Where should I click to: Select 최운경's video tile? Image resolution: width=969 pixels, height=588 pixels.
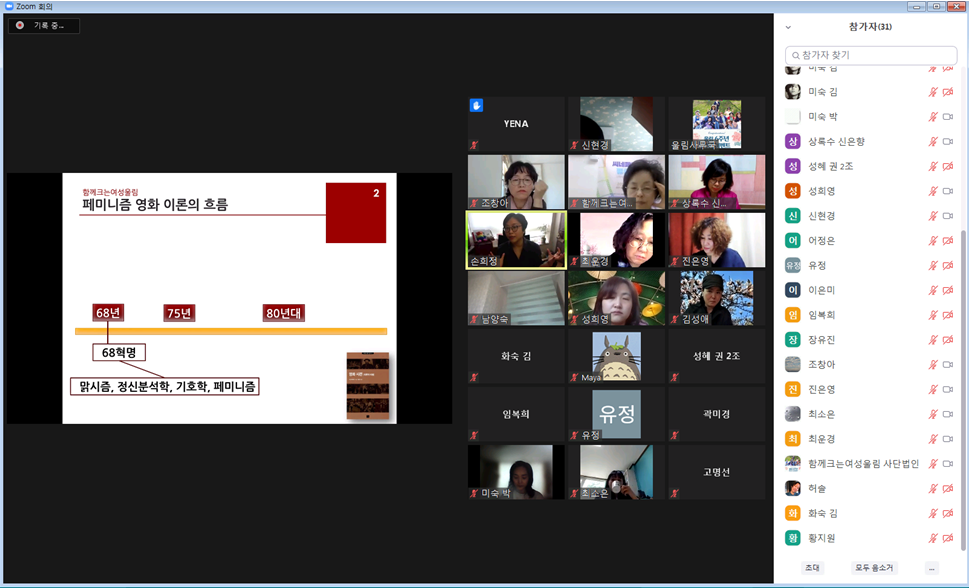click(x=616, y=240)
